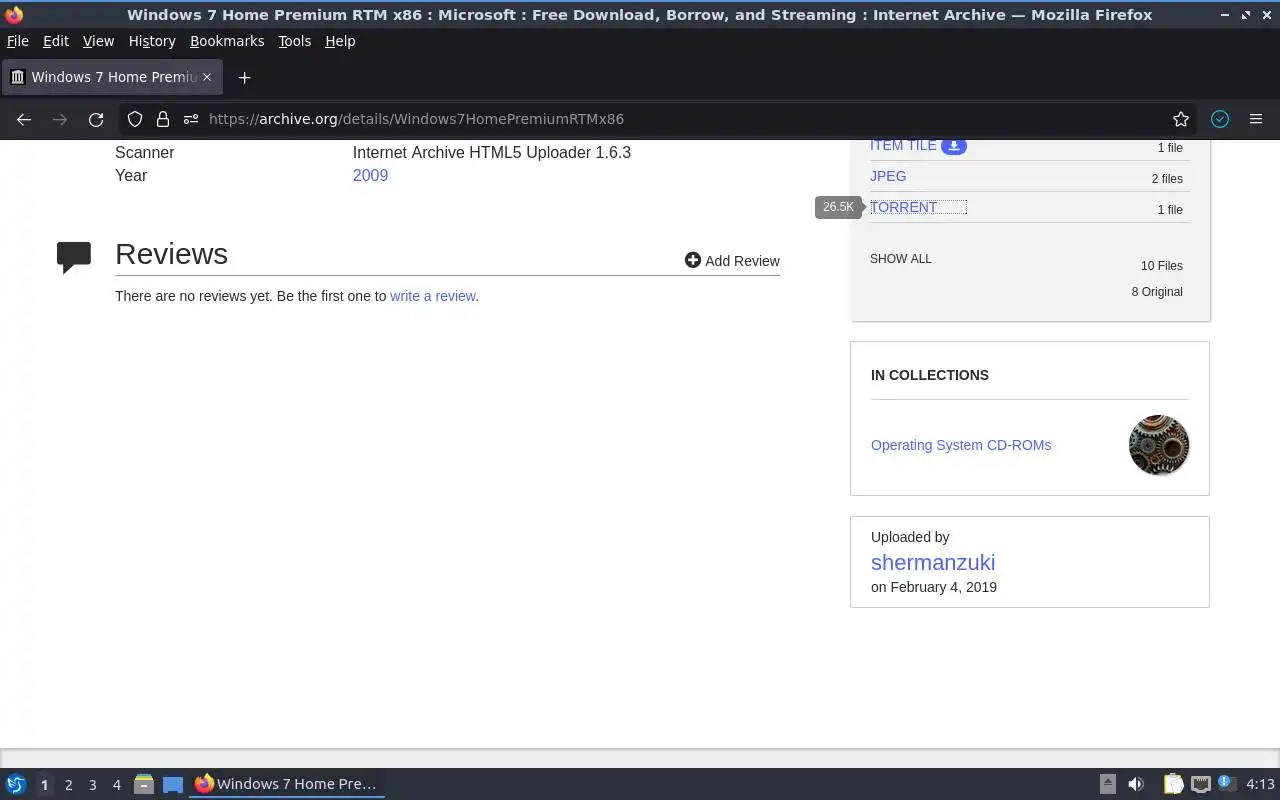Open site permissions icon in address bar
The width and height of the screenshot is (1280, 800).
click(x=190, y=119)
